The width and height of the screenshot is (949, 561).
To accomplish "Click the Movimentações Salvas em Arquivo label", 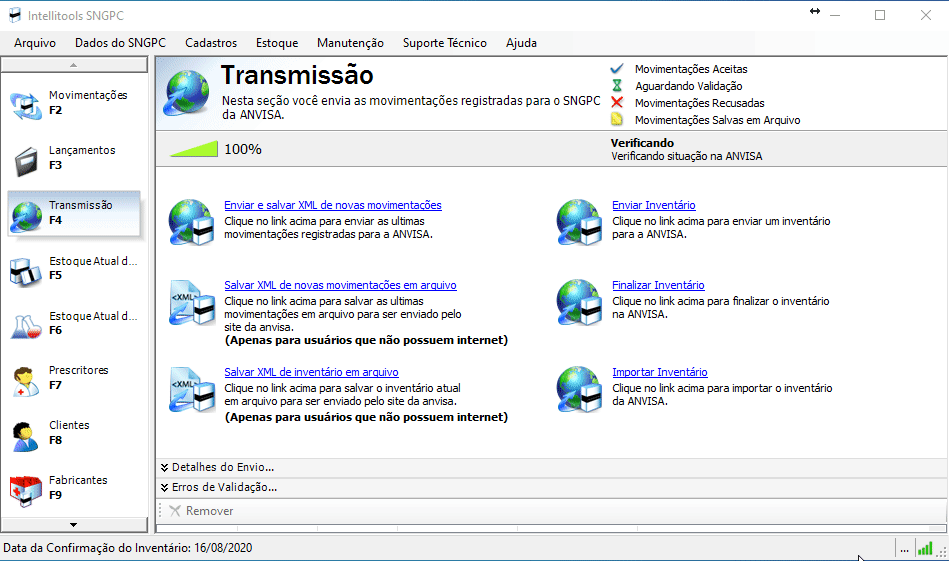I will 717,120.
